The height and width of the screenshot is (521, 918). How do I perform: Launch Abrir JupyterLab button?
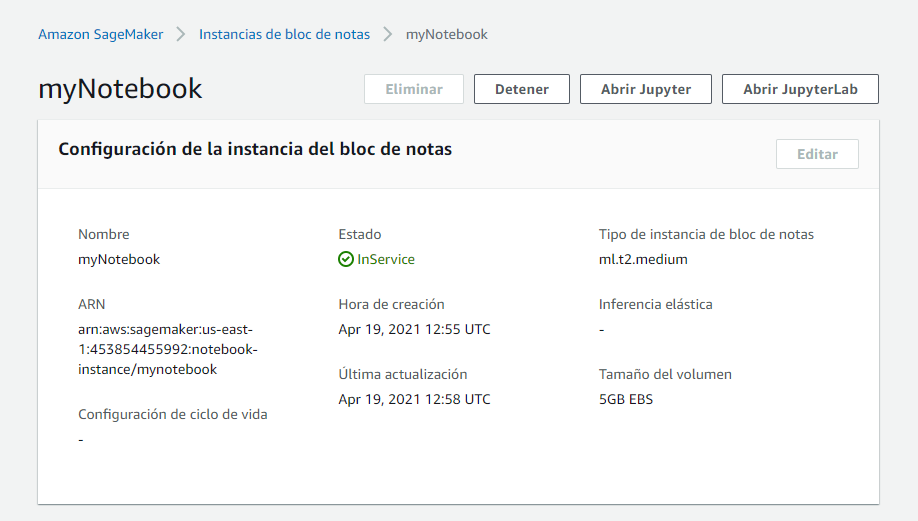pos(800,89)
